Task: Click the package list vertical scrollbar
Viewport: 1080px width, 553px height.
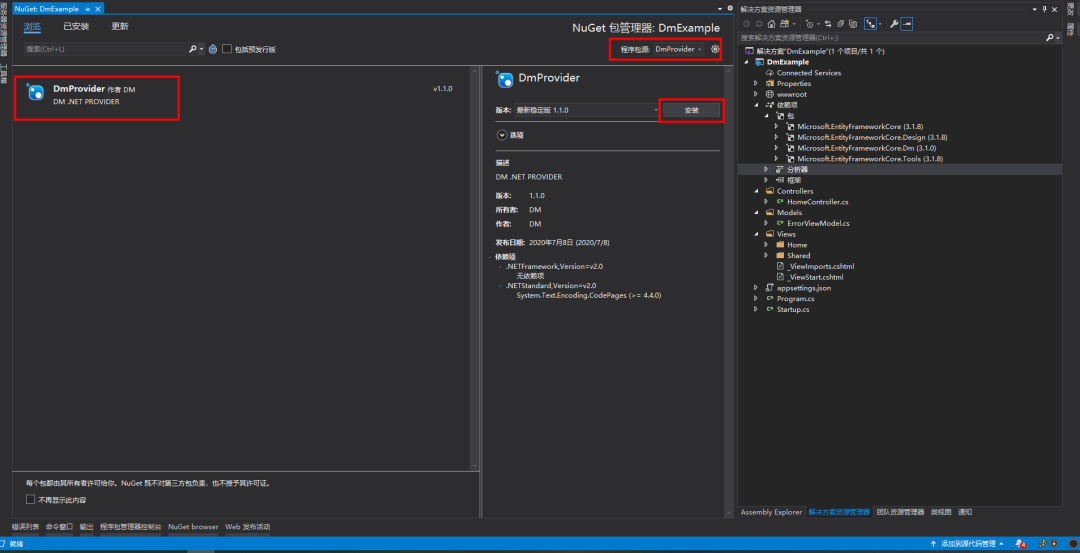Action: [474, 269]
